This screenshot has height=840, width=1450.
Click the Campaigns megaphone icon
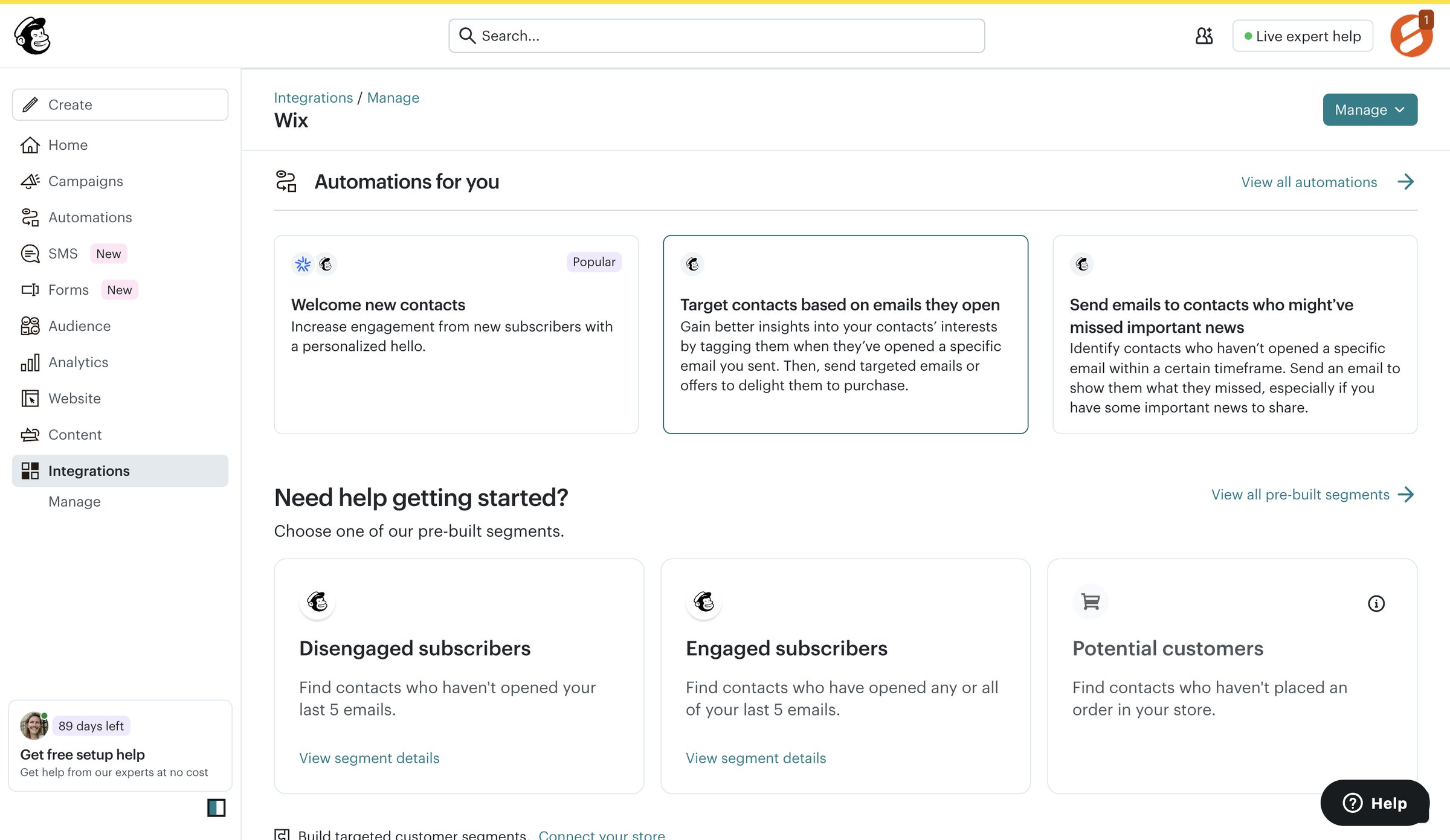30,181
